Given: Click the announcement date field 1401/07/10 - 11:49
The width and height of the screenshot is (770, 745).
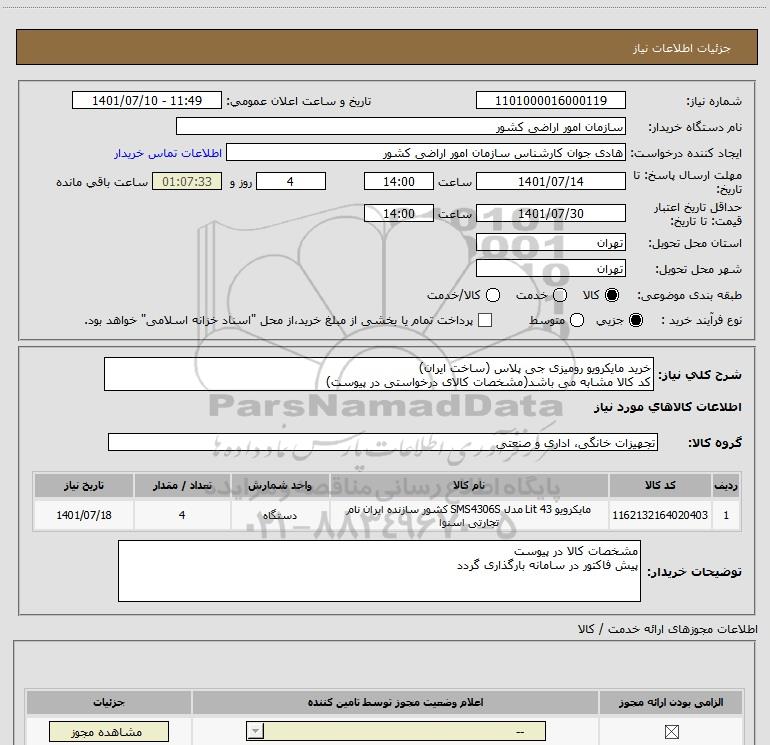Looking at the screenshot, I should (147, 100).
